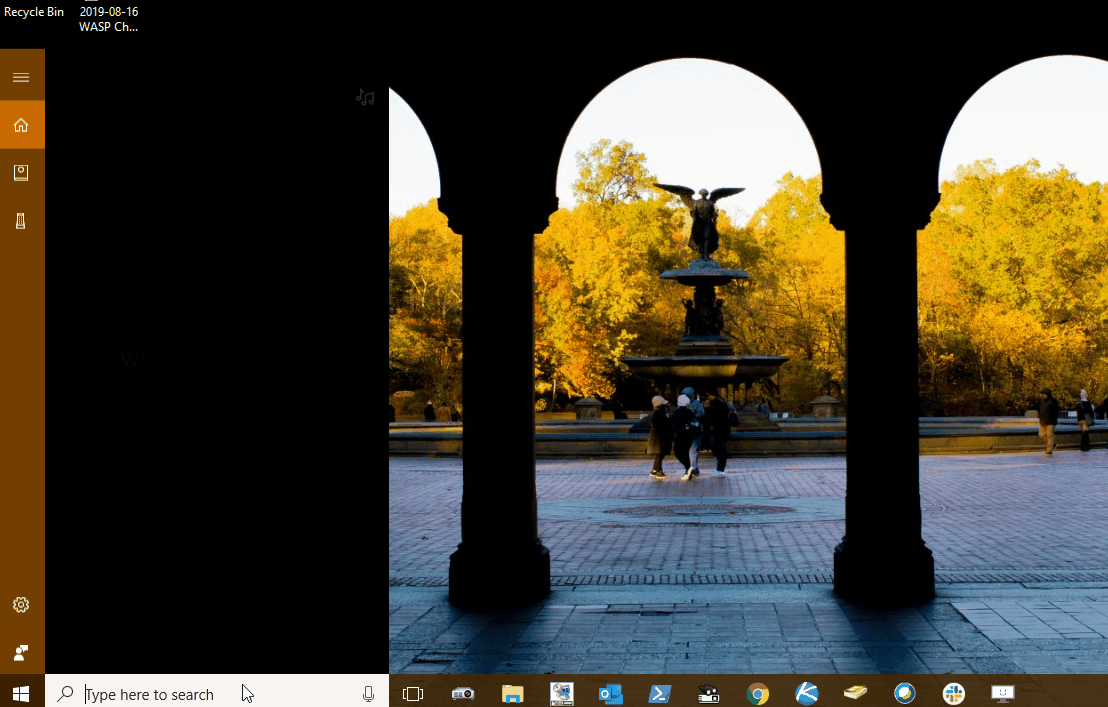
Task: Select the Recycle Bin desktop shortcut
Action: point(34,12)
